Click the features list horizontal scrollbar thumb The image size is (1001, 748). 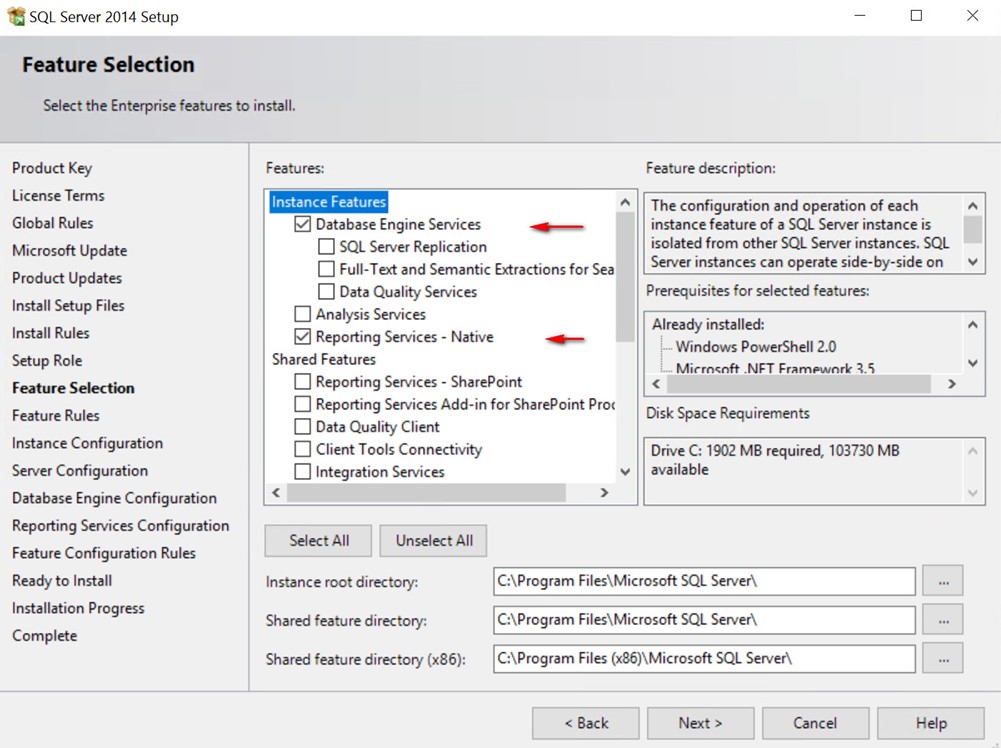[426, 493]
